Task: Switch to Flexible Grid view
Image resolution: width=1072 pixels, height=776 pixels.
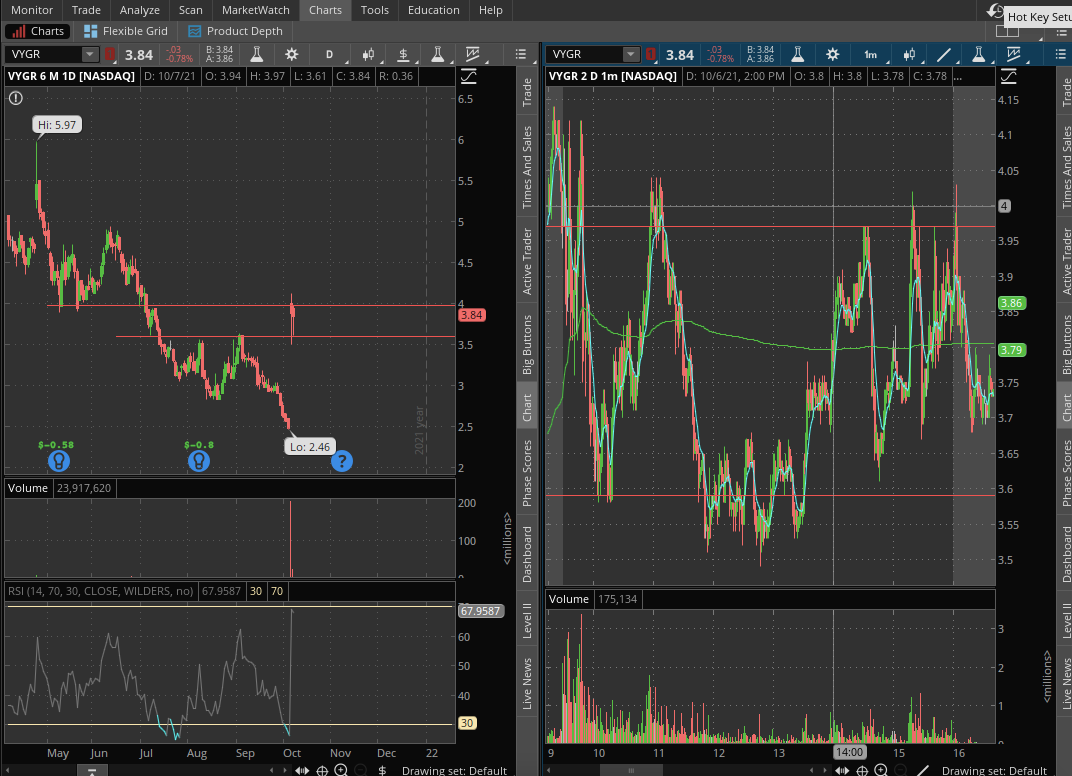Action: (x=126, y=31)
